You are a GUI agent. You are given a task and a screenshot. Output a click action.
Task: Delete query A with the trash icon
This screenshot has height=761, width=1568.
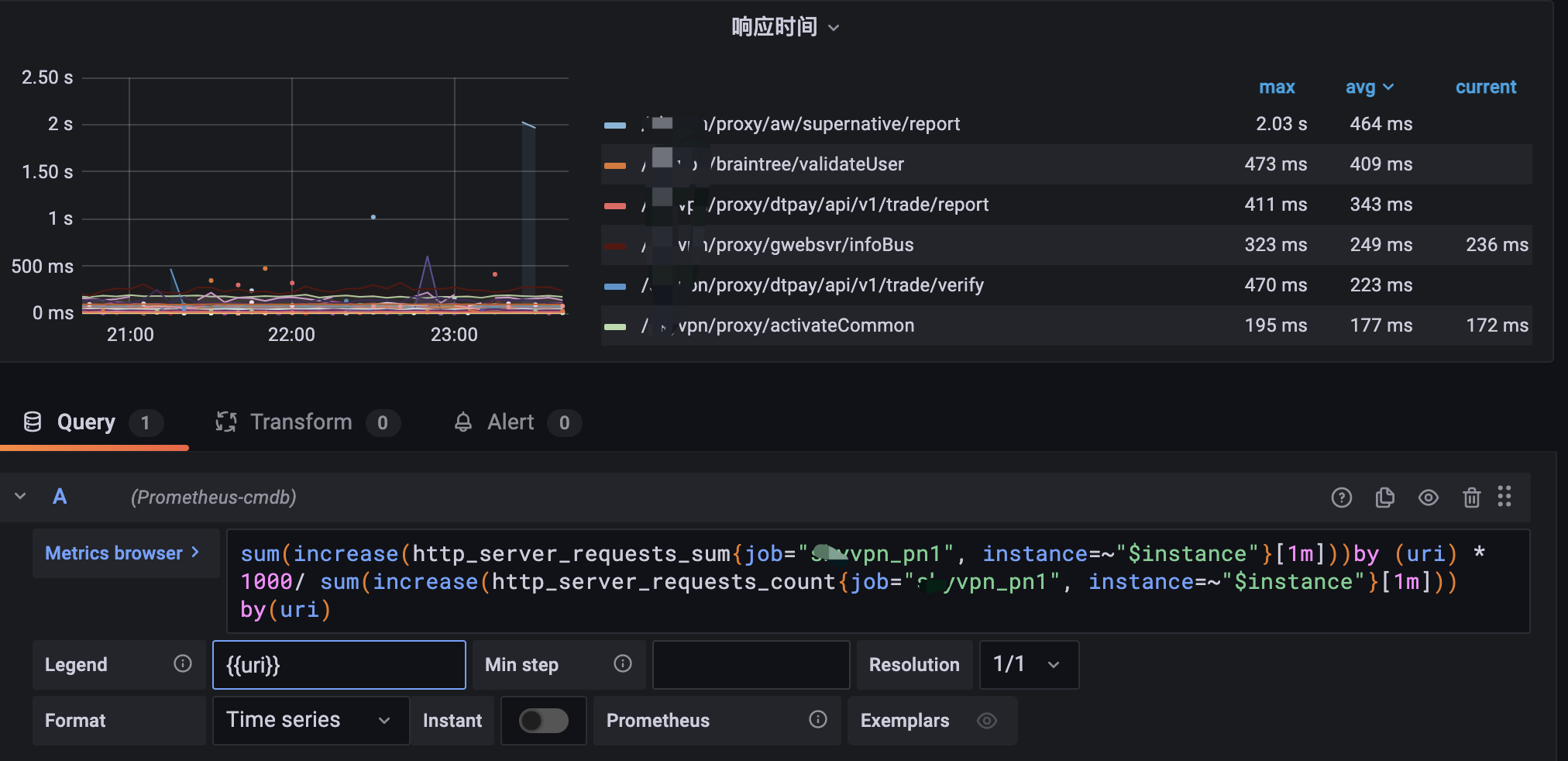(1471, 498)
